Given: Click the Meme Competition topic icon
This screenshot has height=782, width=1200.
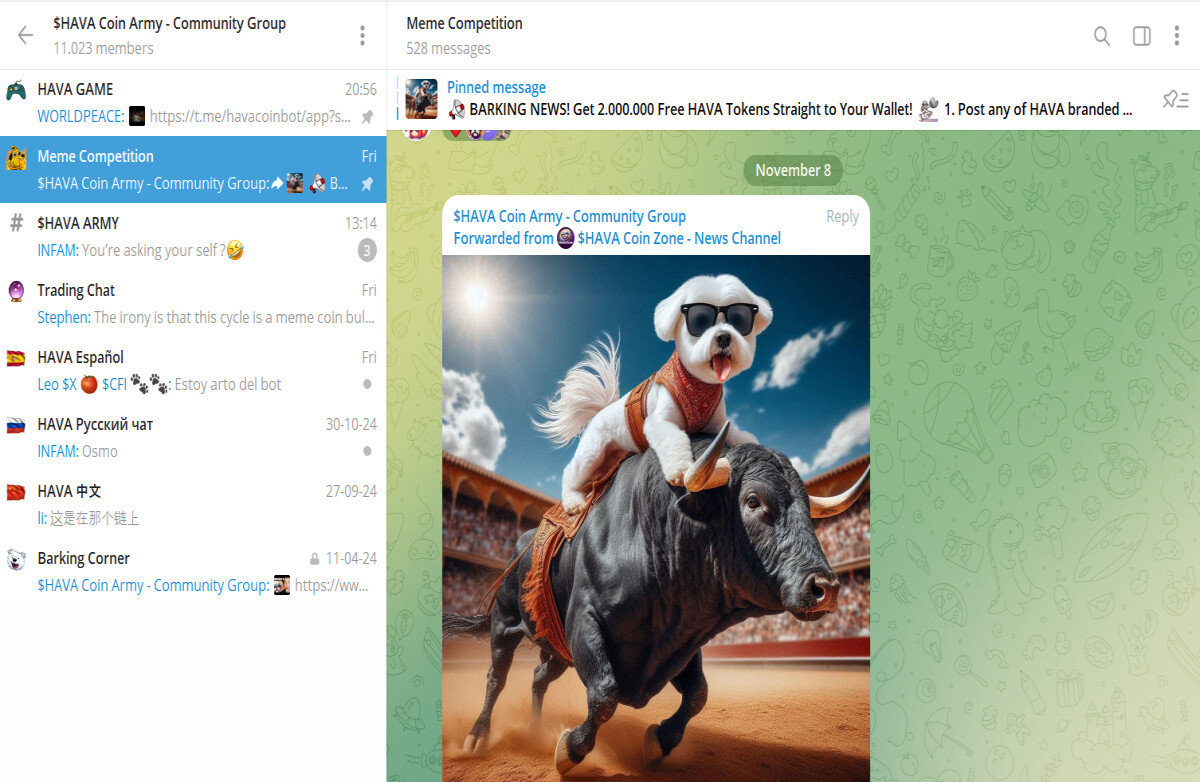Looking at the screenshot, I should point(16,157).
